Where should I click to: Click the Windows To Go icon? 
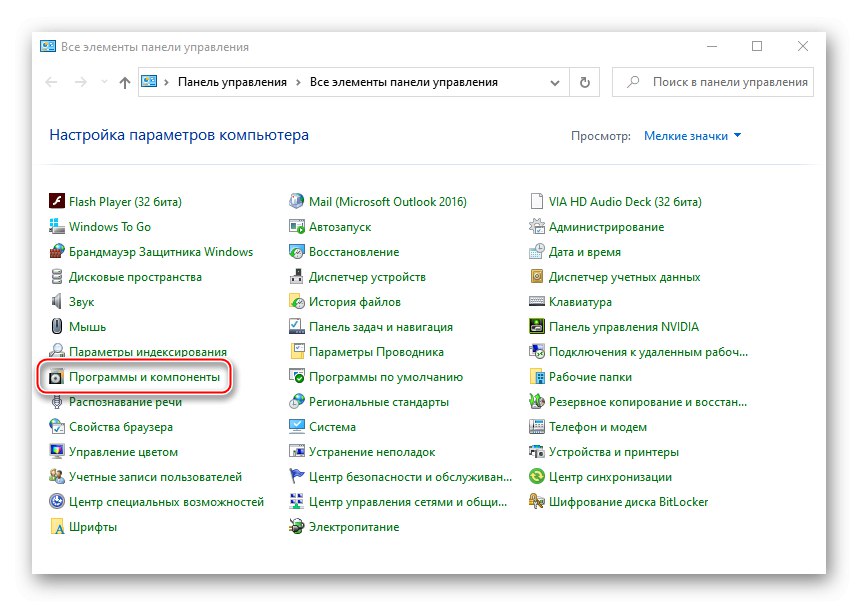57,227
